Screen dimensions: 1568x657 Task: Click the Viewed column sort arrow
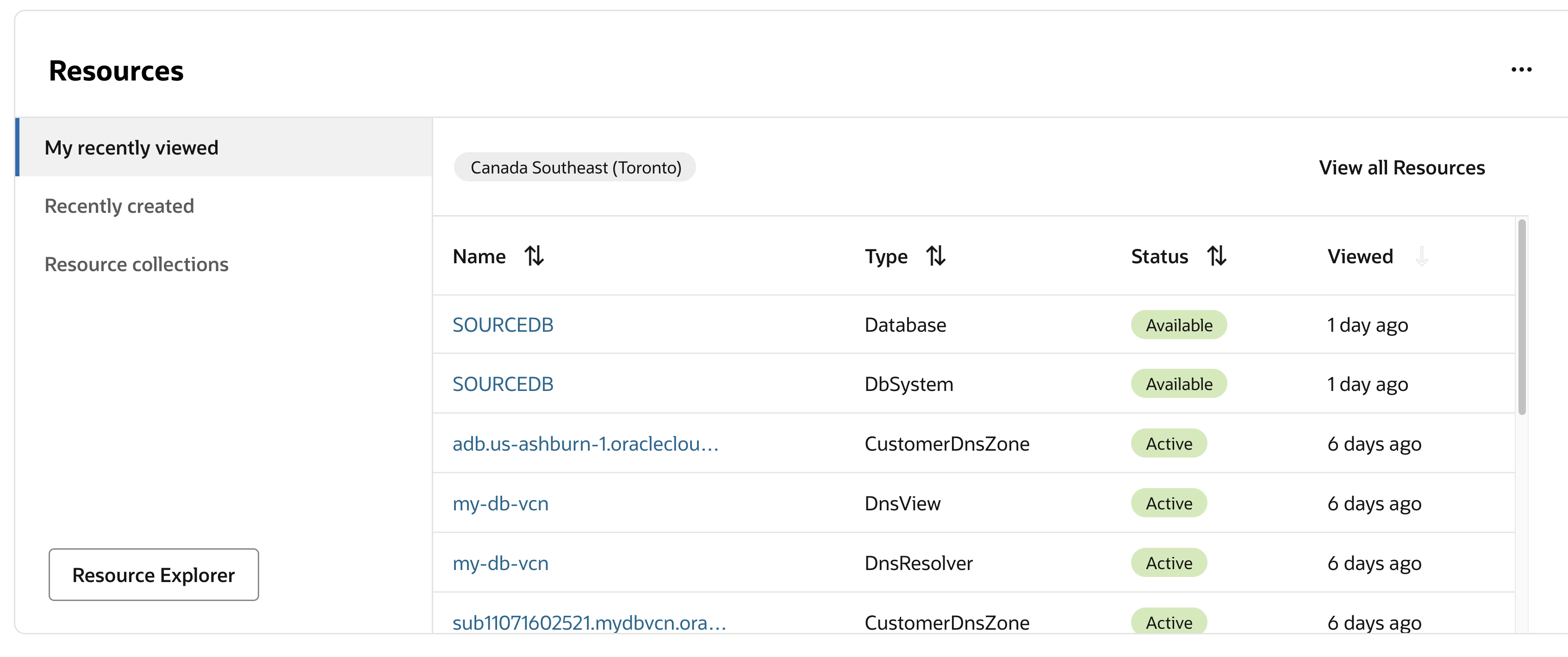(x=1421, y=256)
